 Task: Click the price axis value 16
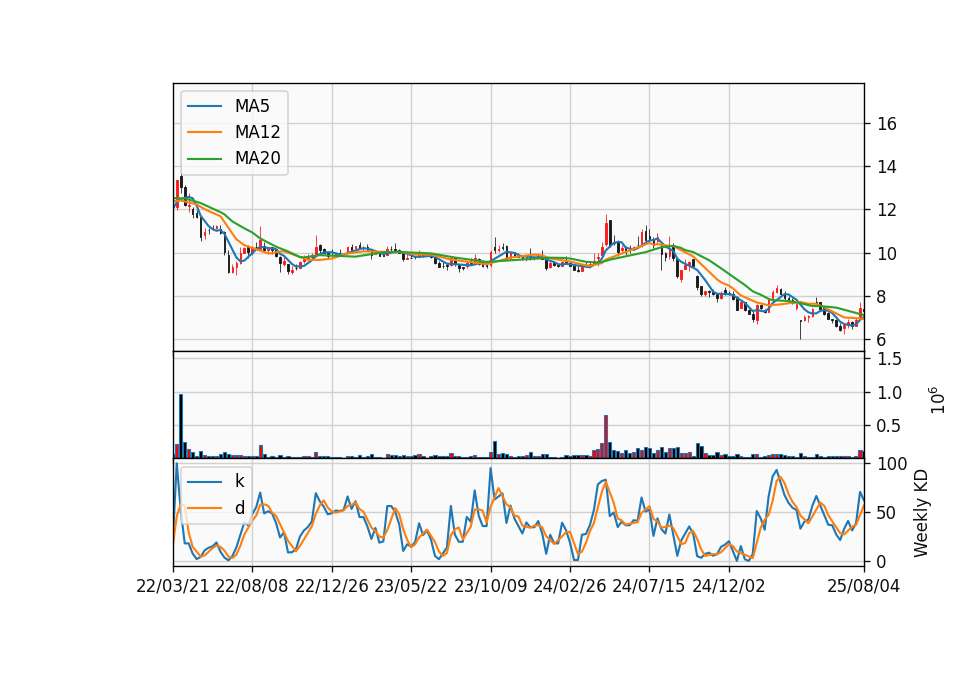click(887, 124)
